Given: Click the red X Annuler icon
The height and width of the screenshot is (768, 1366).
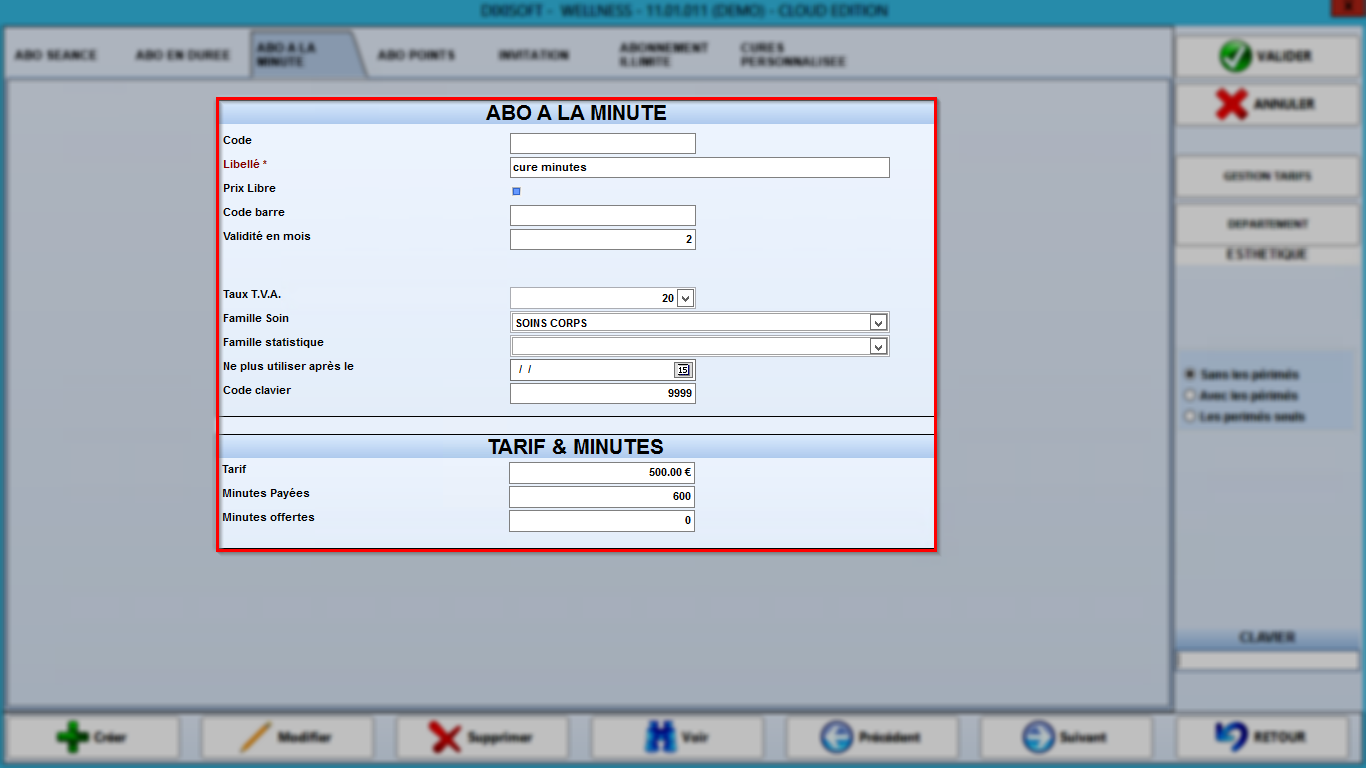Looking at the screenshot, I should click(x=1231, y=104).
